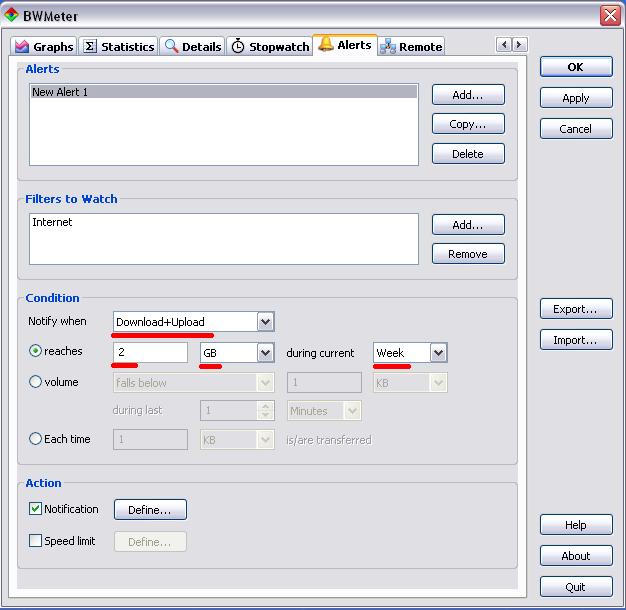
Task: Choose the 'Each time' radio option
Action: tap(36, 438)
